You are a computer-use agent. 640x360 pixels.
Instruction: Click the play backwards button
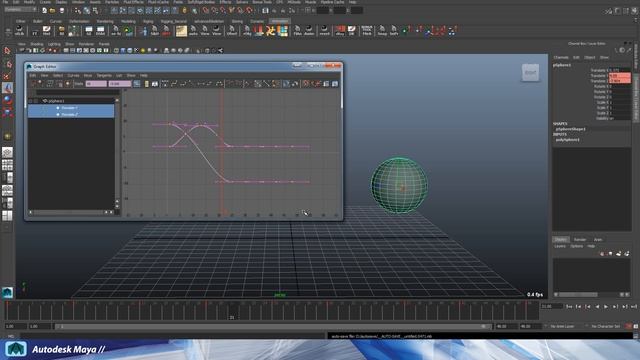pyautogui.click(x=597, y=307)
